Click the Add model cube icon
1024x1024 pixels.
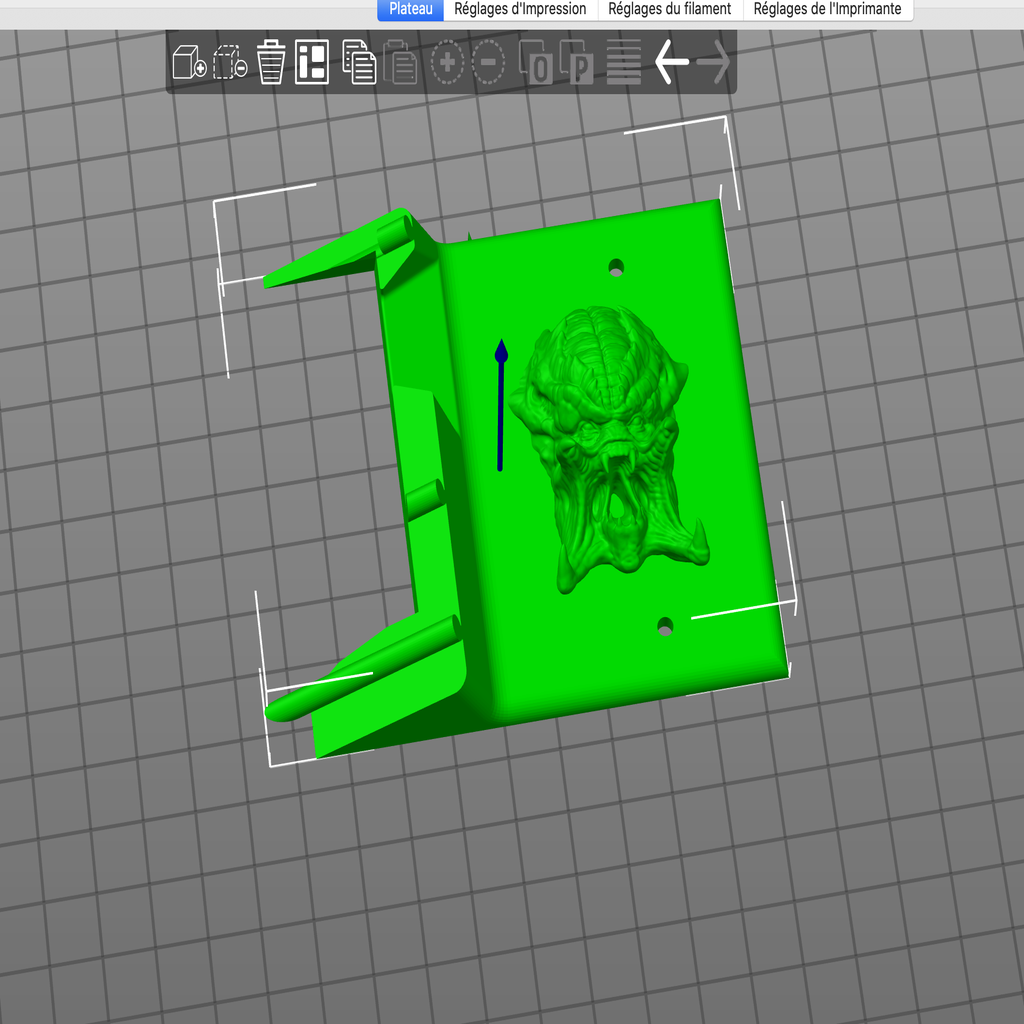click(189, 62)
